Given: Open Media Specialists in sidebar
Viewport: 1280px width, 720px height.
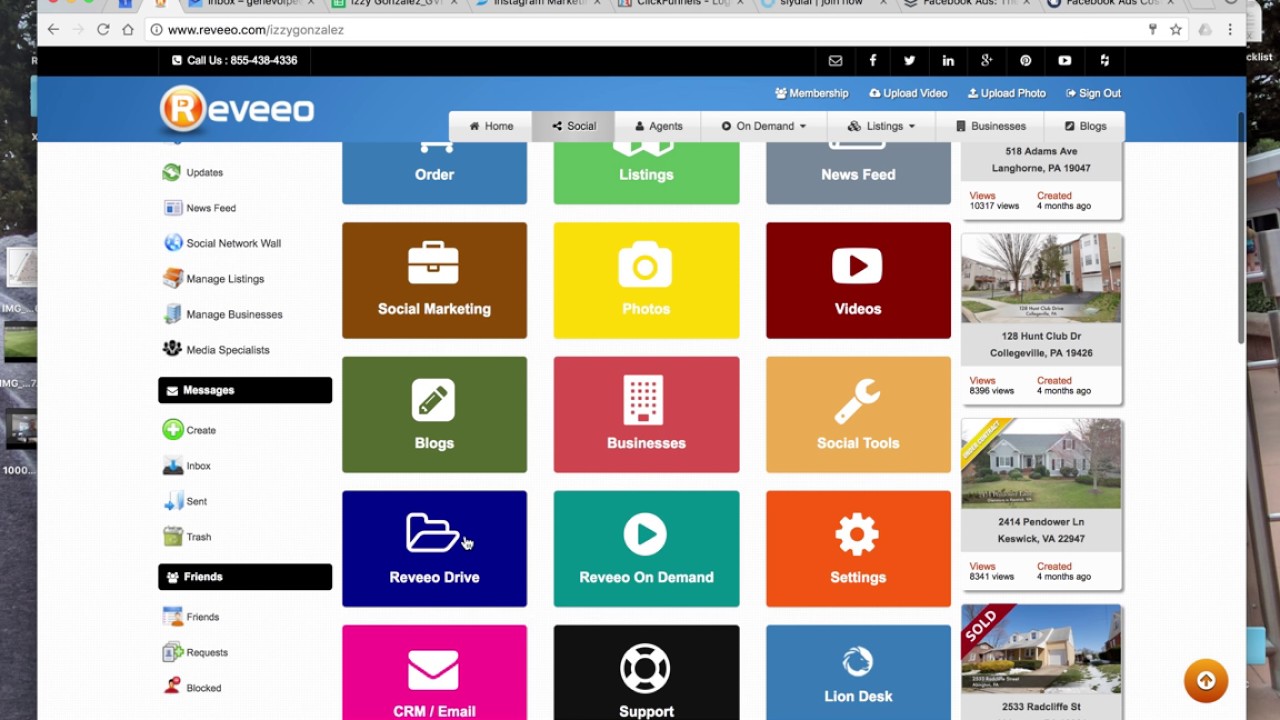Looking at the screenshot, I should (216, 350).
